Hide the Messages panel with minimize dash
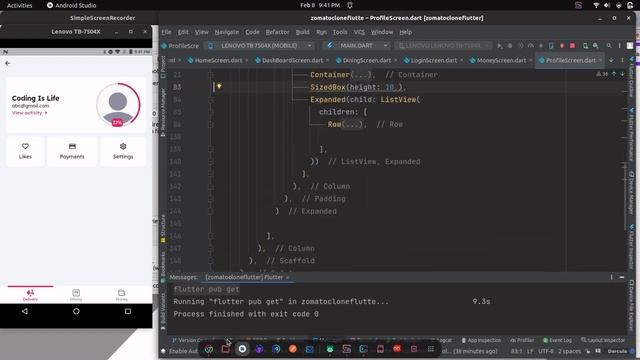 click(x=622, y=277)
